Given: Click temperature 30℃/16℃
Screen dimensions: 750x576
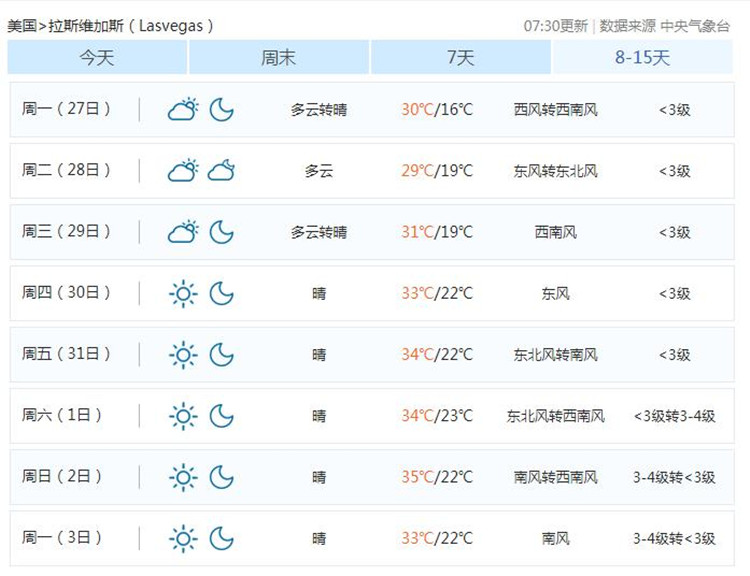Looking at the screenshot, I should 437,110.
